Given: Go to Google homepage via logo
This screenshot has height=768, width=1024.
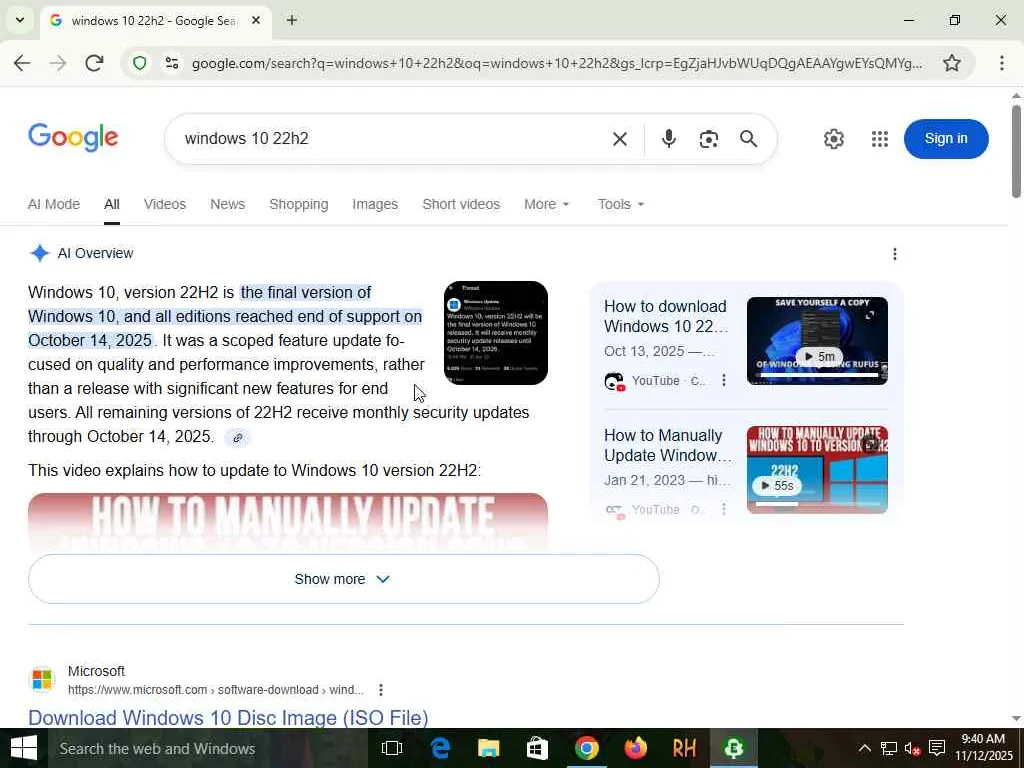Looking at the screenshot, I should (x=73, y=137).
